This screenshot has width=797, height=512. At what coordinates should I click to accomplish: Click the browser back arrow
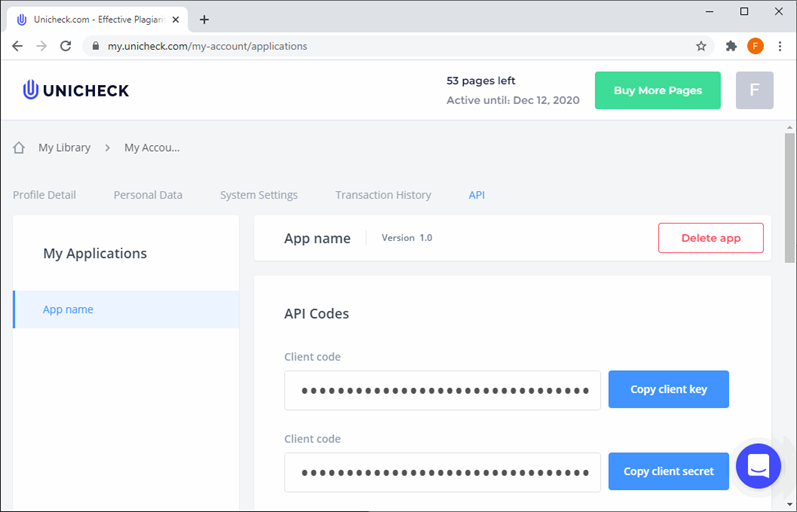click(x=17, y=46)
